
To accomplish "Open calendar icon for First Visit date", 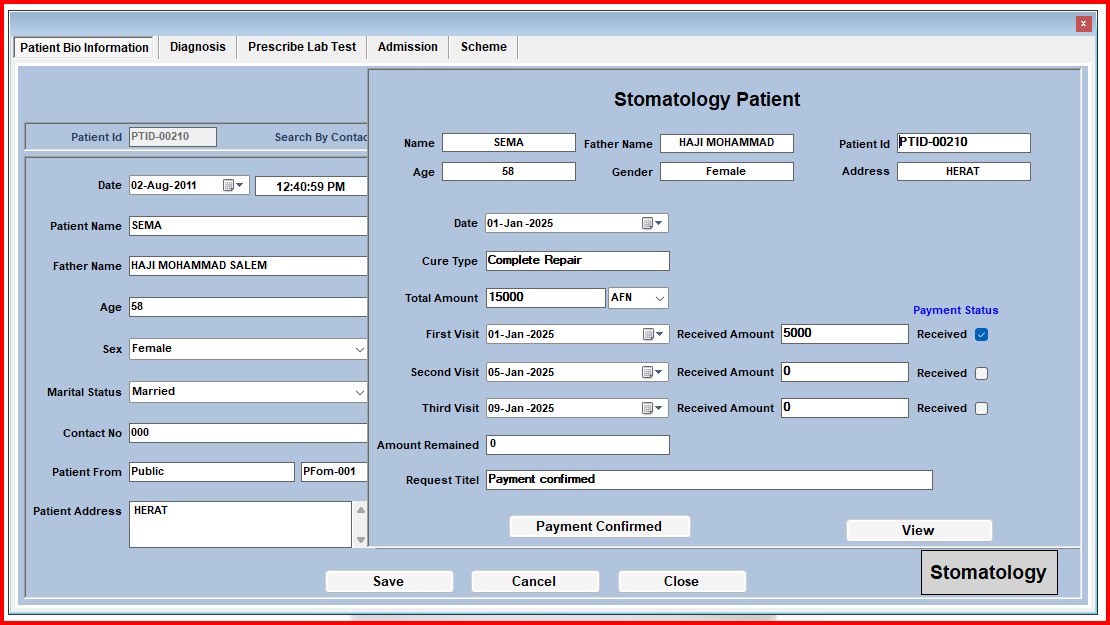I will (648, 334).
